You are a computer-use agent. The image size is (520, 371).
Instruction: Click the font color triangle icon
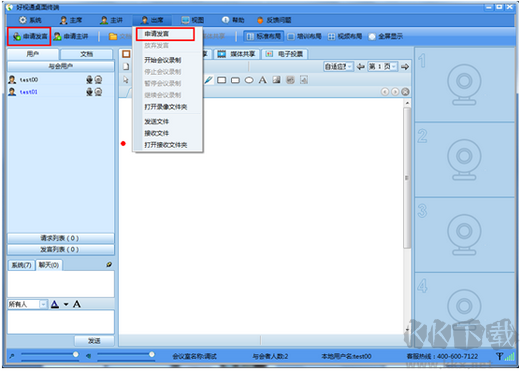[55, 304]
